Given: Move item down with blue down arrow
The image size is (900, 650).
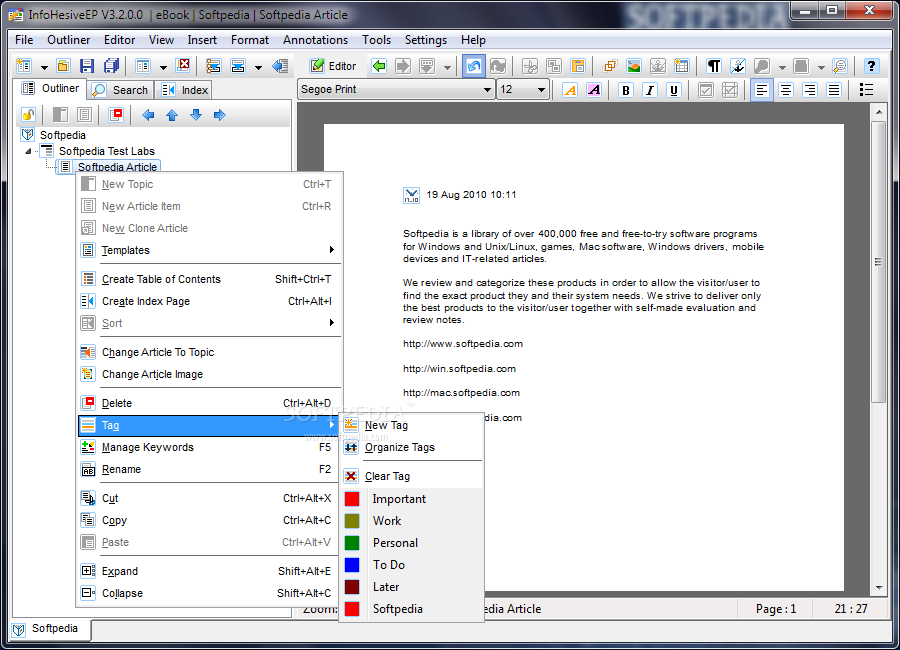Looking at the screenshot, I should (x=196, y=115).
